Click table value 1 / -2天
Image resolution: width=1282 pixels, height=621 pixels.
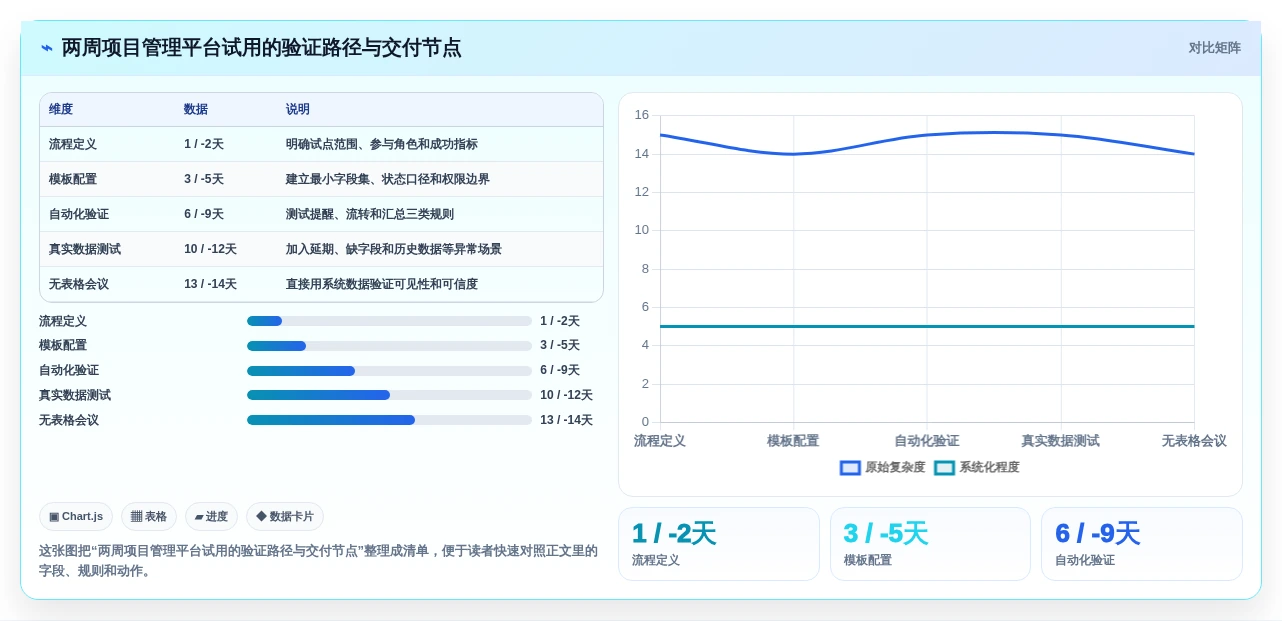[x=204, y=144]
